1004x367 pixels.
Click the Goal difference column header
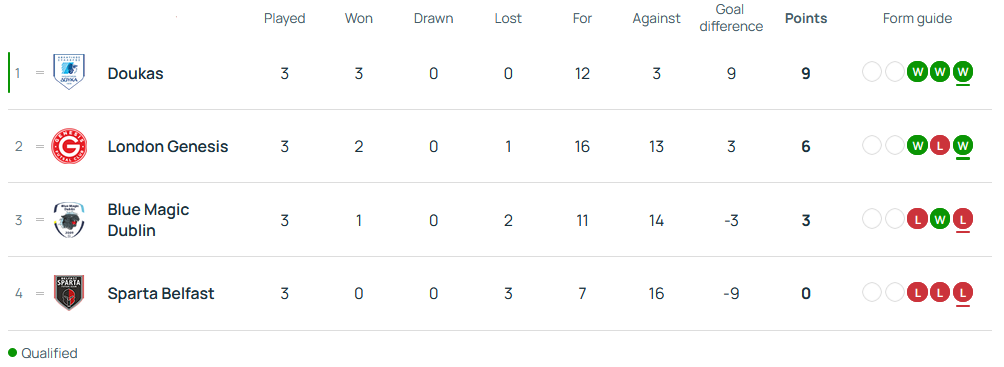[731, 18]
